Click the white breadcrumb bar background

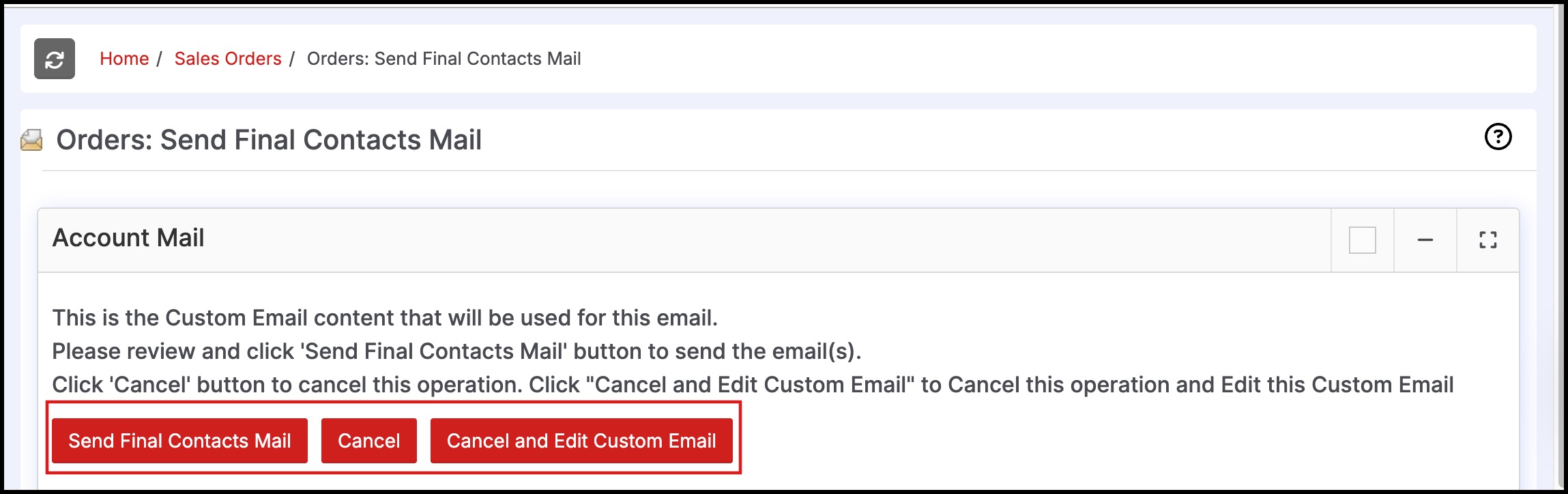(1023, 59)
